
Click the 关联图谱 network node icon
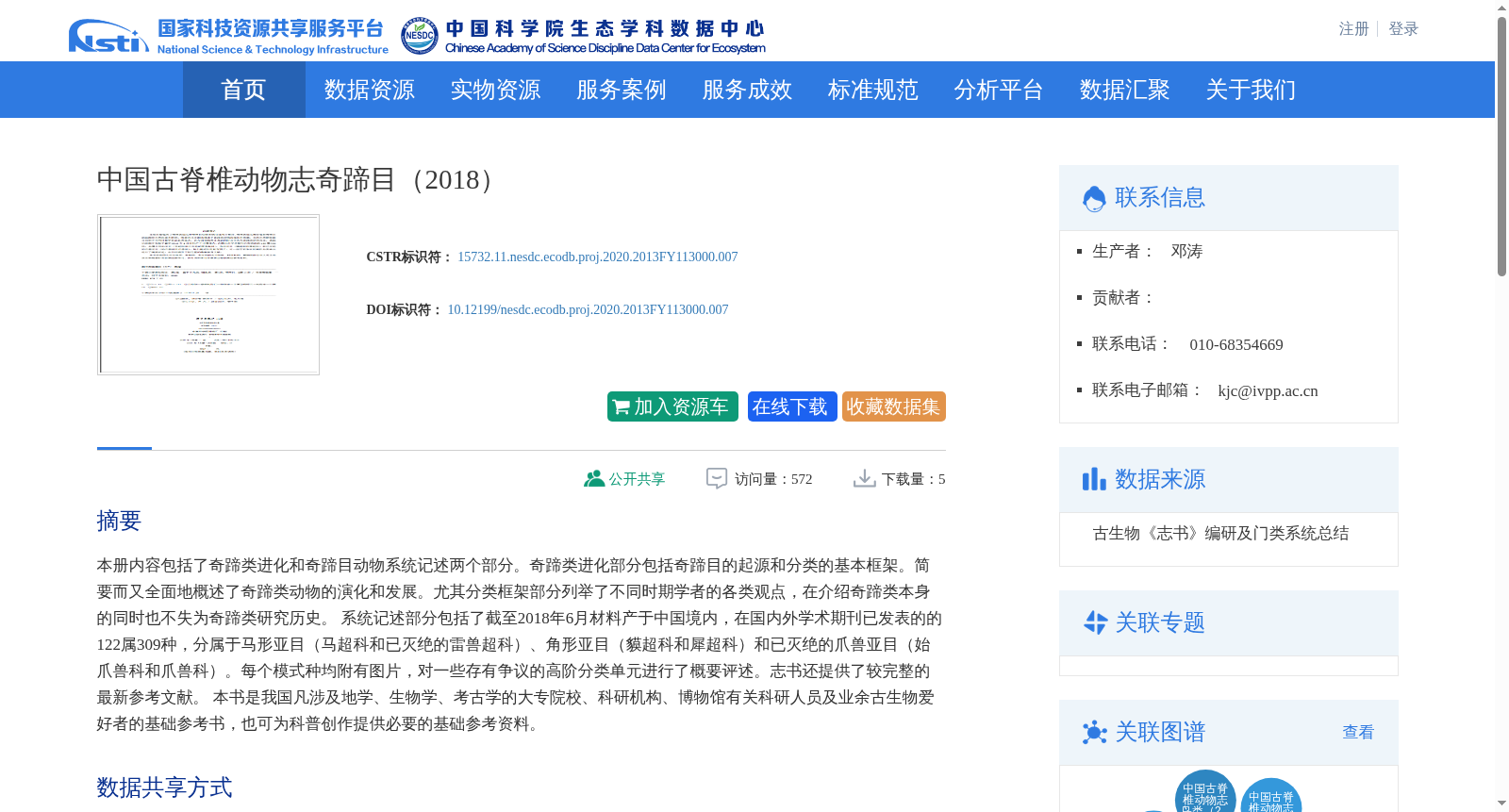(1094, 733)
